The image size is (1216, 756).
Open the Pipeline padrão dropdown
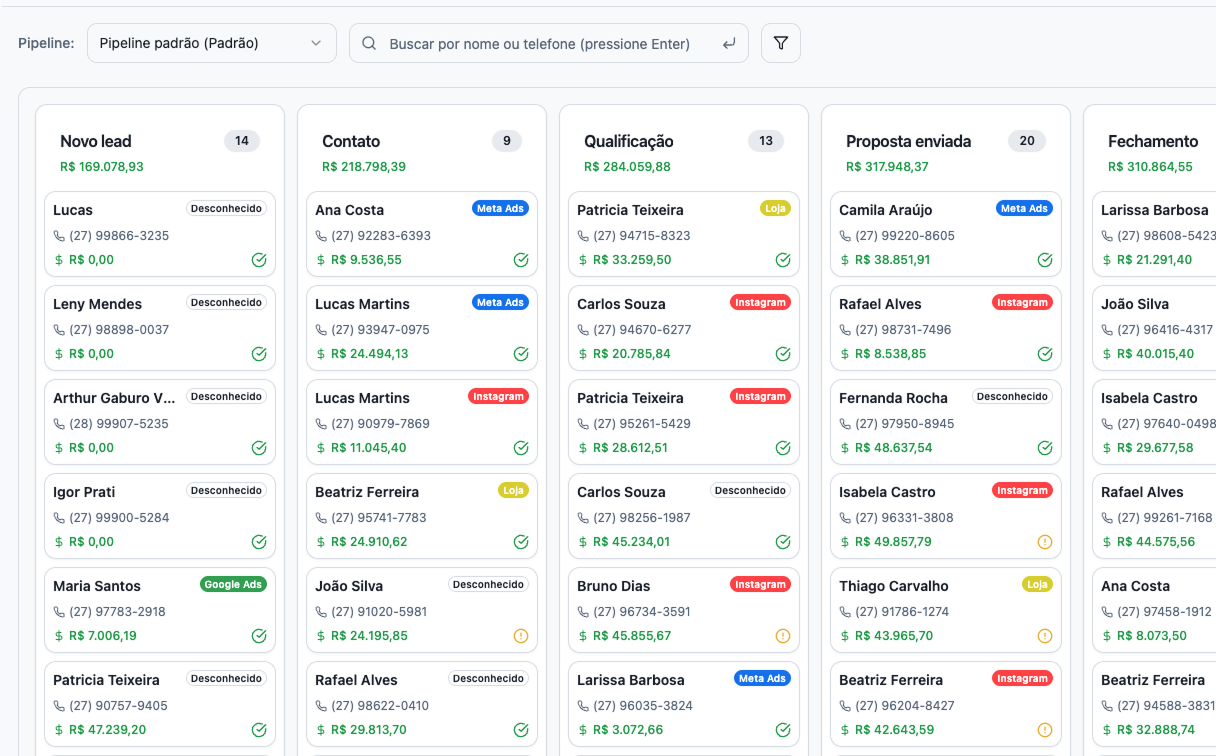click(212, 43)
